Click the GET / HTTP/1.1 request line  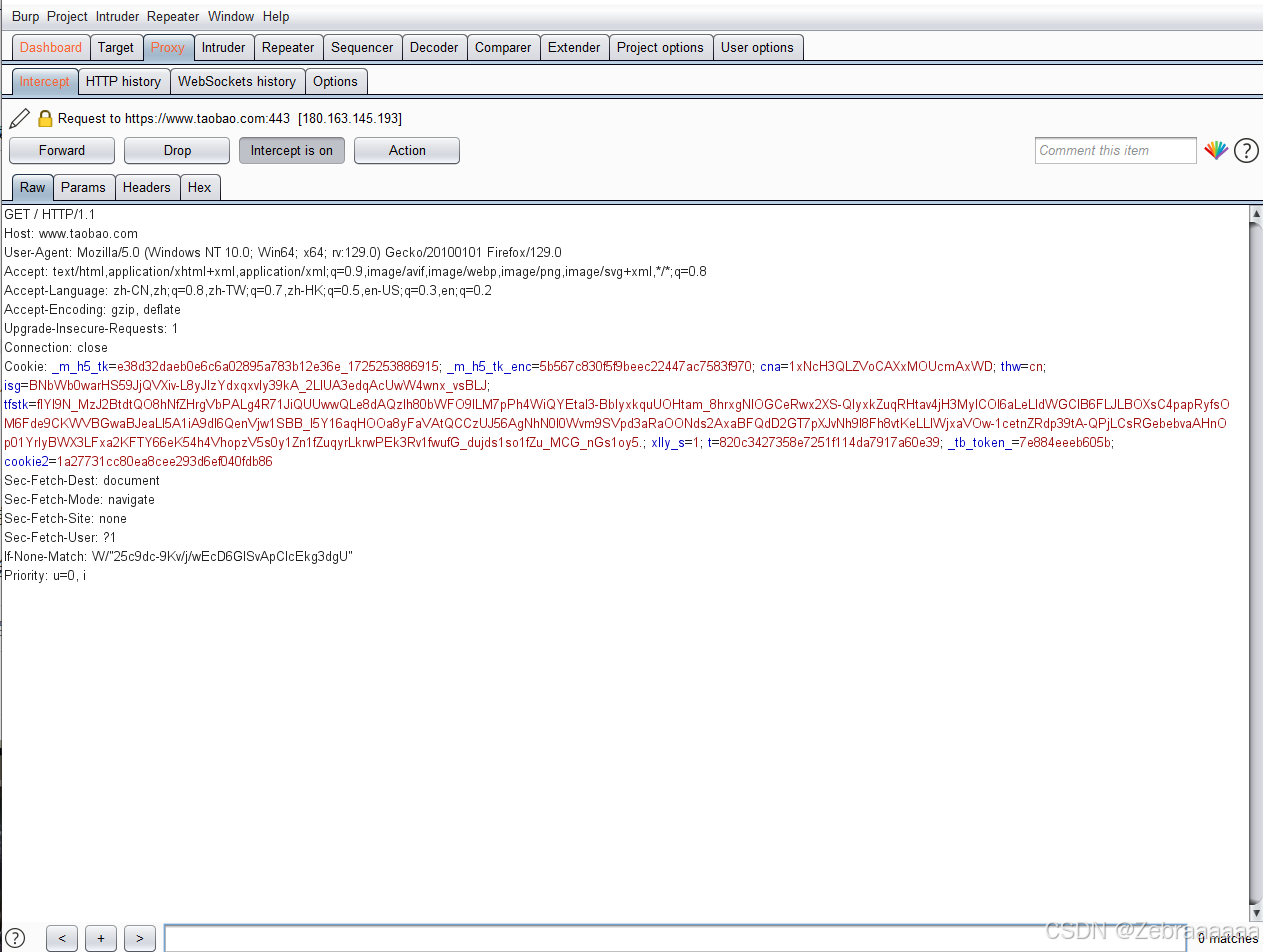(x=50, y=215)
